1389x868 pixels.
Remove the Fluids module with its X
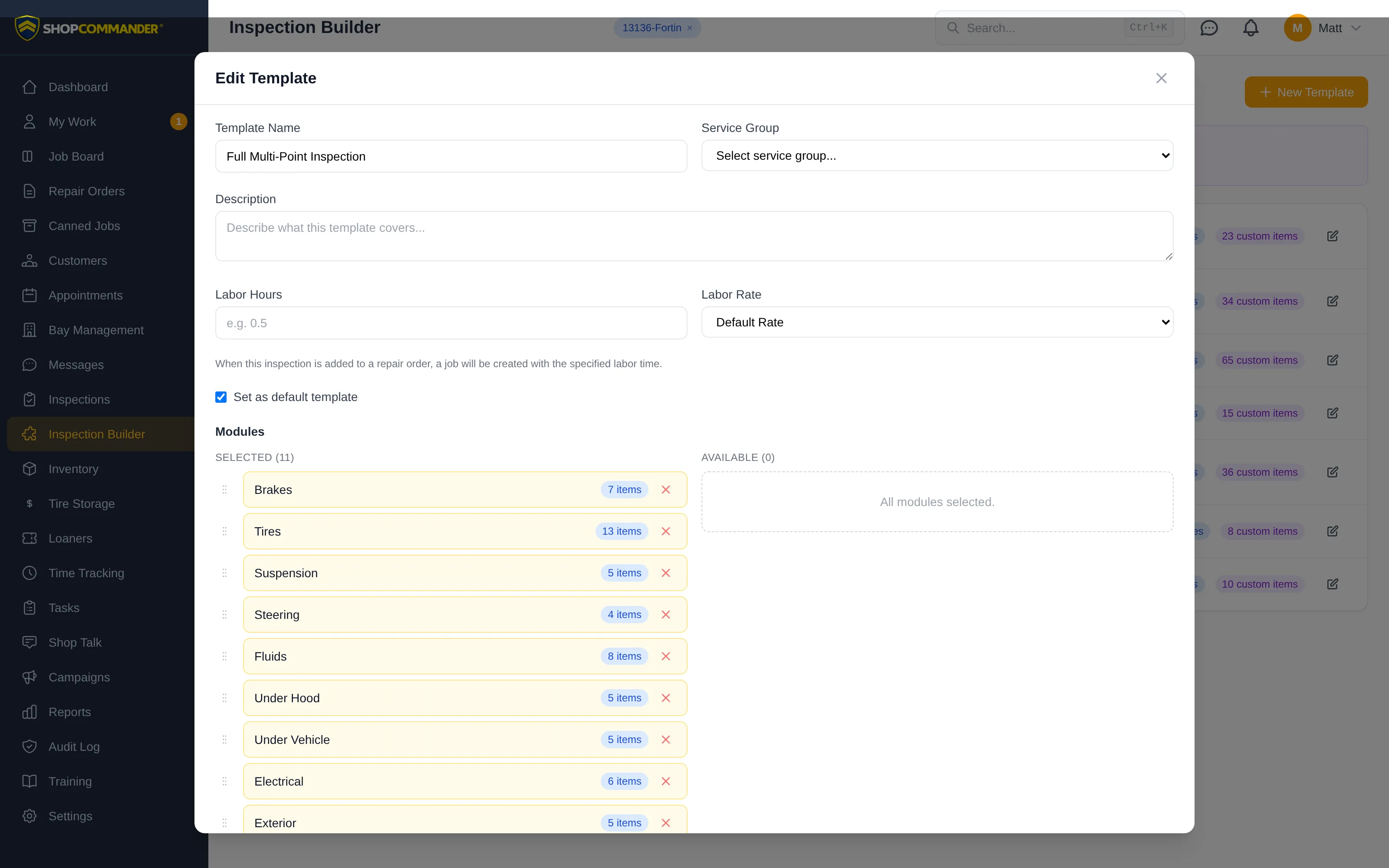coord(666,656)
